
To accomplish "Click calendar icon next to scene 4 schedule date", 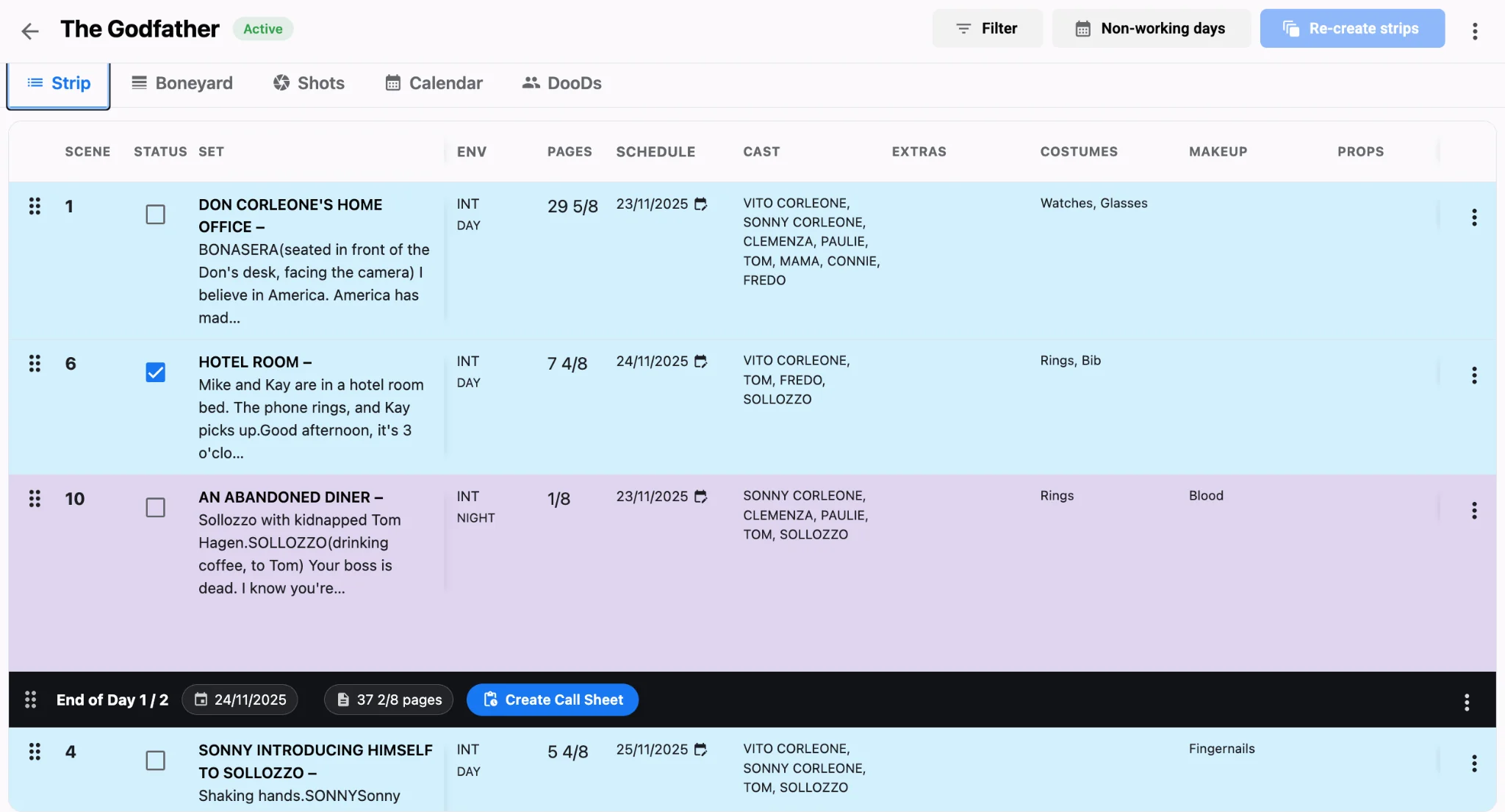I will 701,749.
